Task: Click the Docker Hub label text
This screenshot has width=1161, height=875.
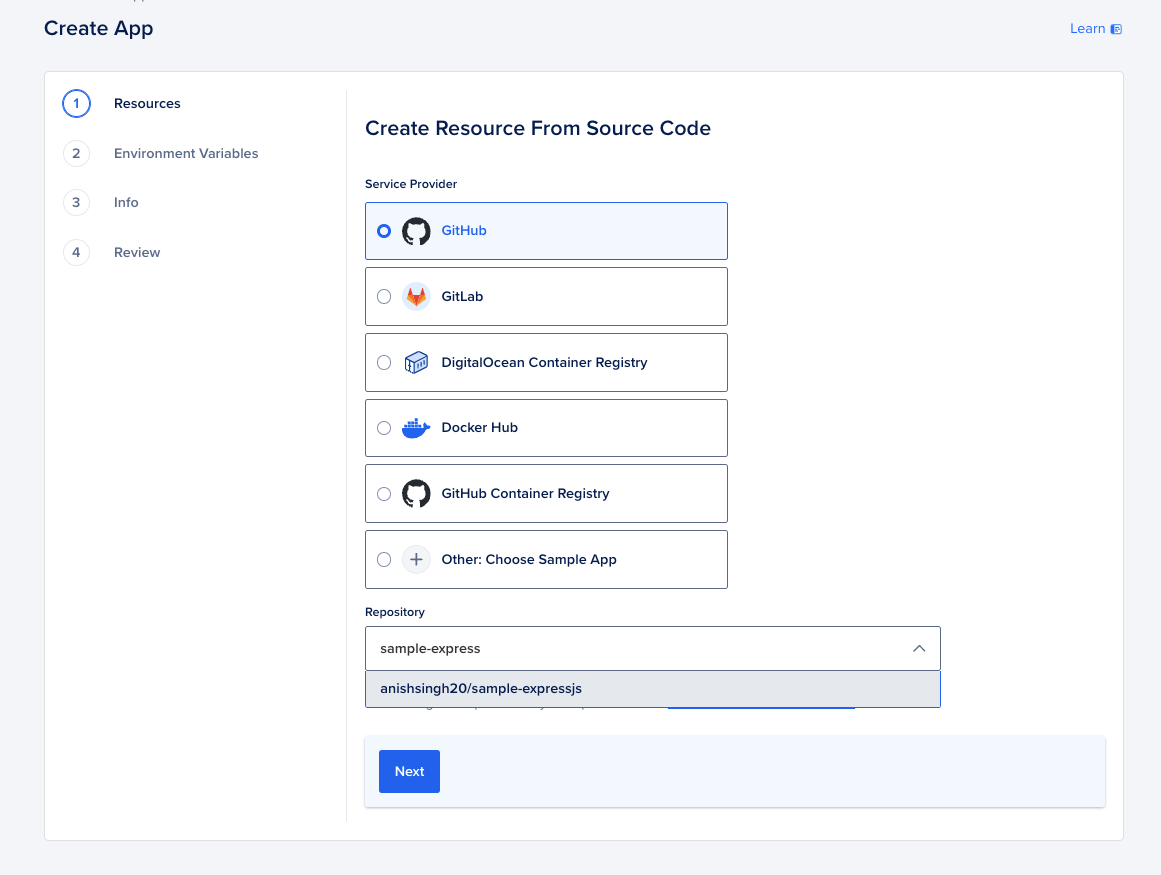Action: [x=479, y=427]
